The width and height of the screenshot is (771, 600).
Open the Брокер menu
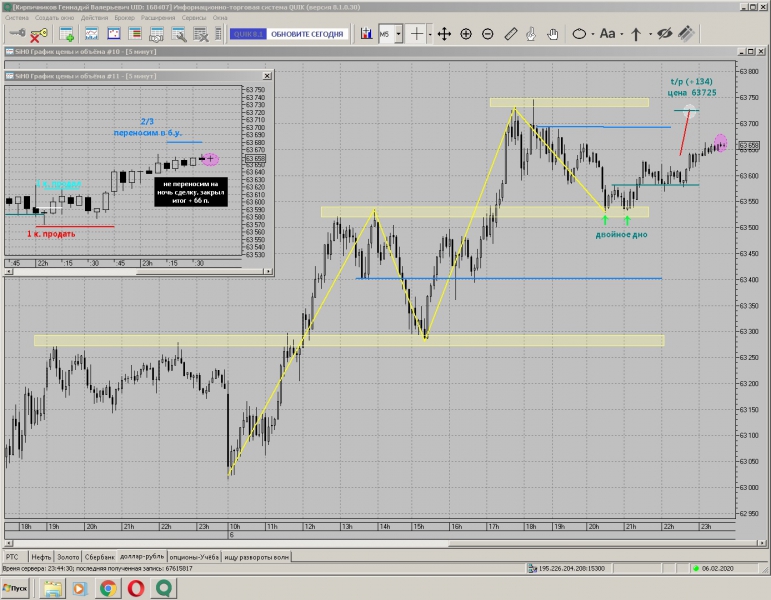[124, 18]
